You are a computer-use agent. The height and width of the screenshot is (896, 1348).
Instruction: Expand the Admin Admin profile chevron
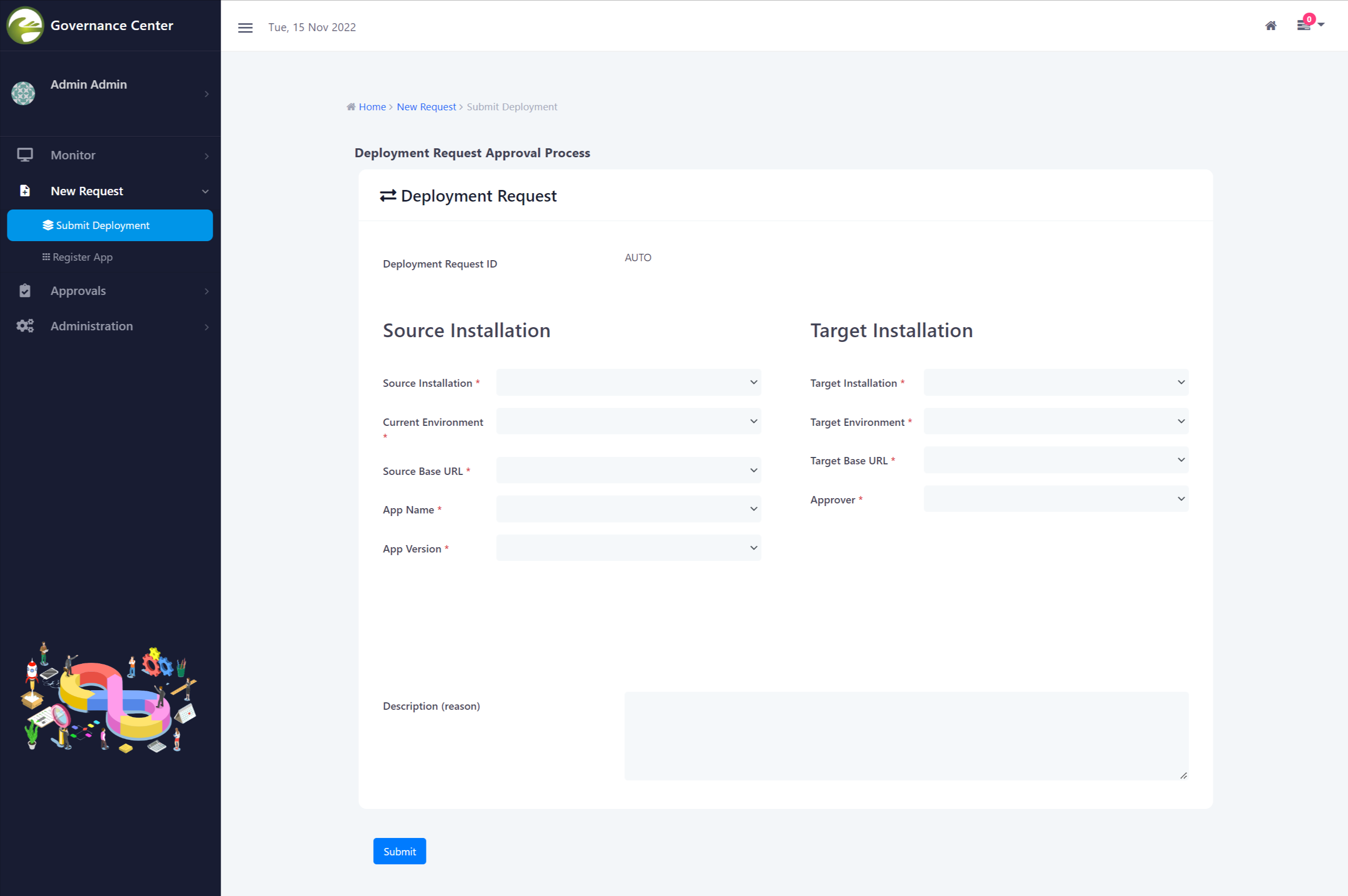pos(206,94)
